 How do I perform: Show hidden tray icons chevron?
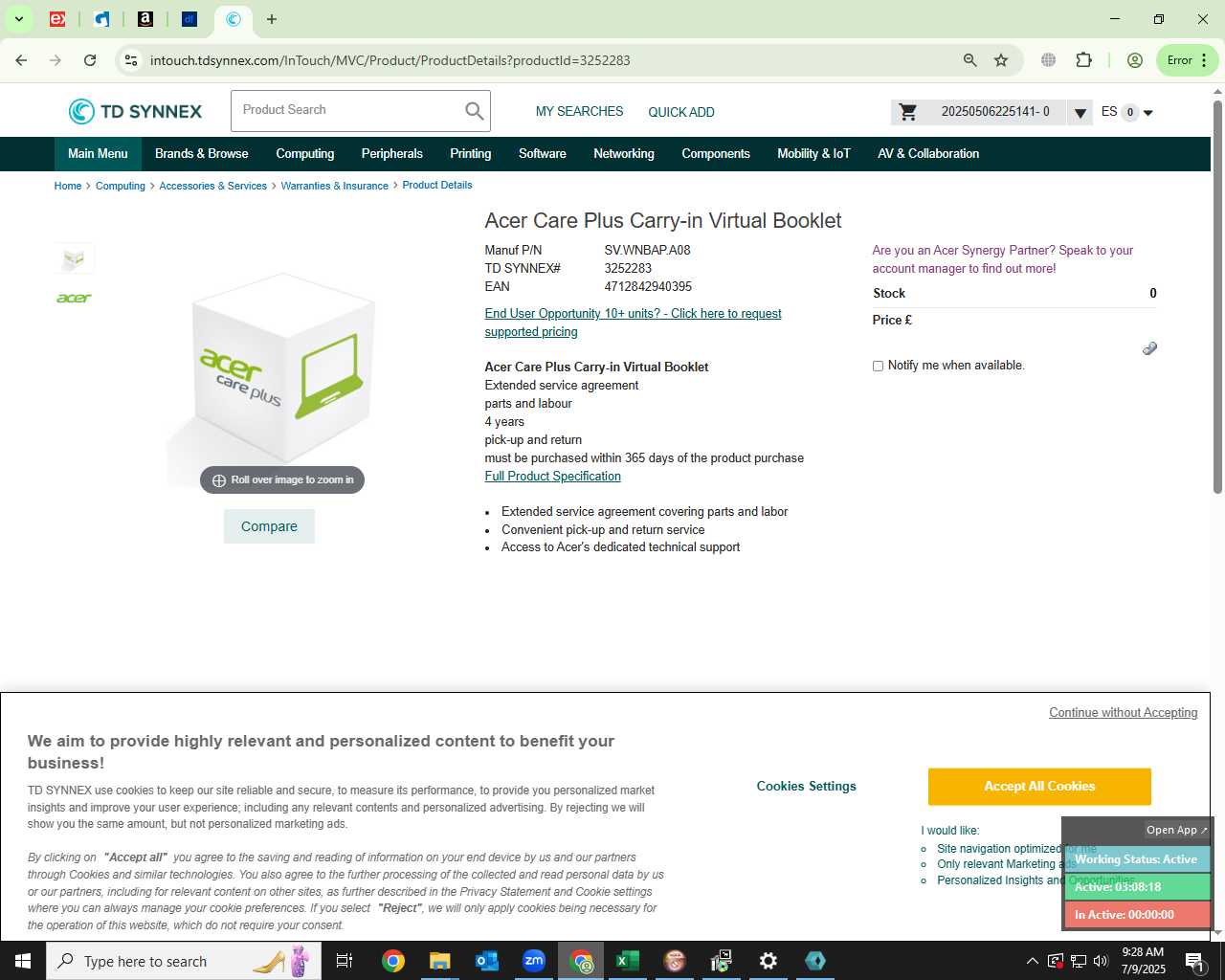1032,961
